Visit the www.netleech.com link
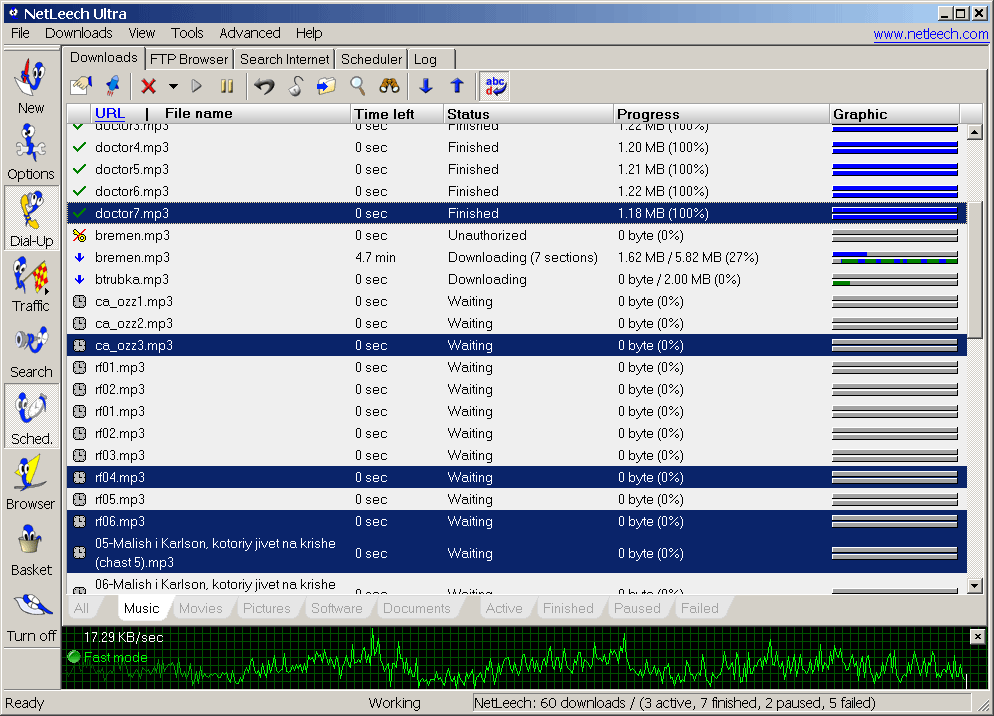This screenshot has width=994, height=716. pyautogui.click(x=930, y=34)
